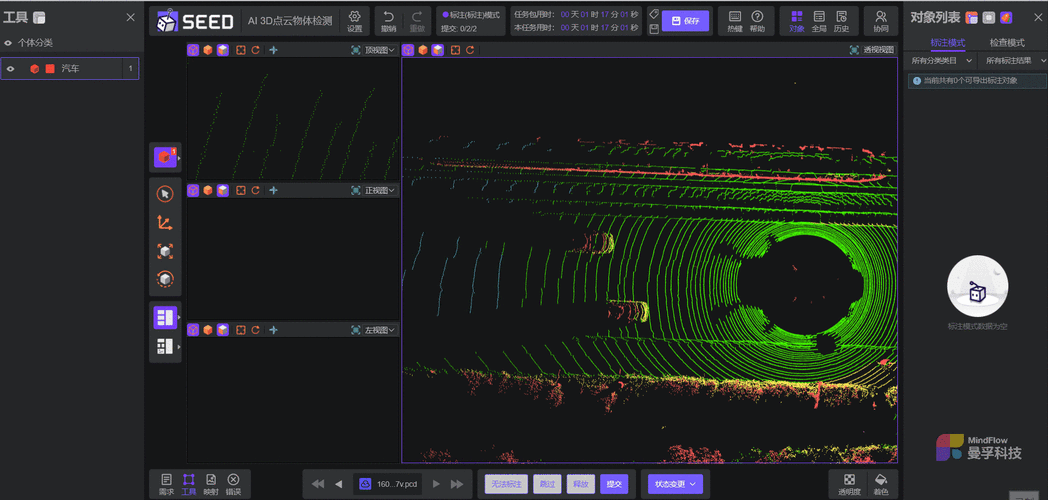Viewport: 1048px width, 500px height.
Task: Open the 历史 history view
Action: pyautogui.click(x=841, y=21)
